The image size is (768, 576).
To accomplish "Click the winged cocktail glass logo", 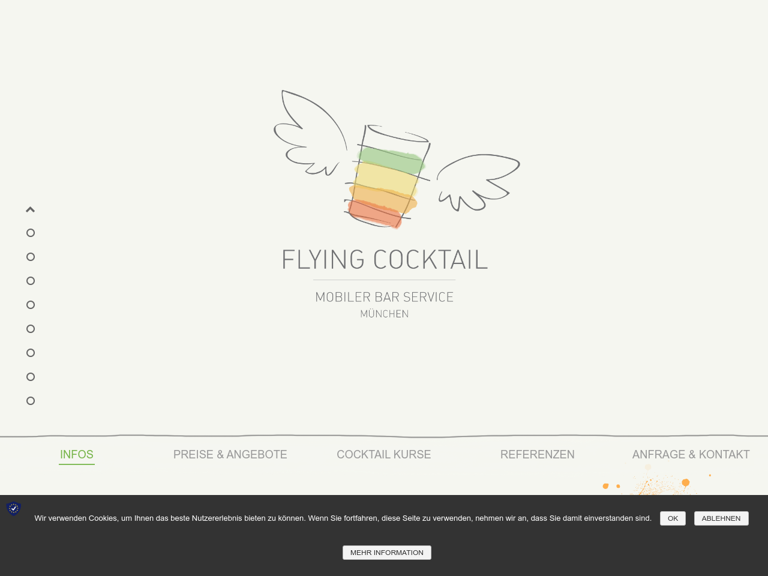I will 397,159.
